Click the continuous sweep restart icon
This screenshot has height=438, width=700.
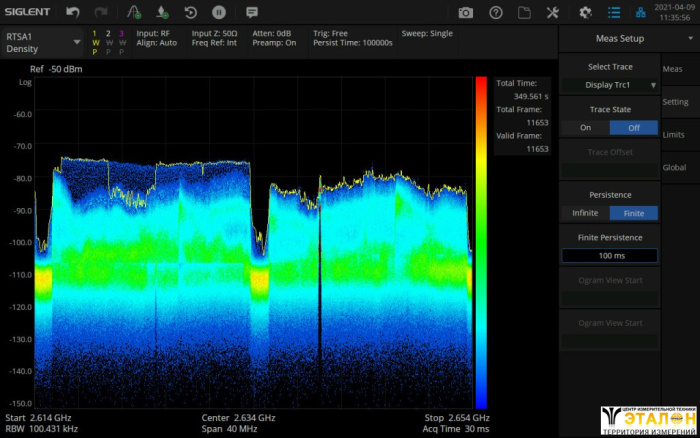pyautogui.click(x=190, y=12)
